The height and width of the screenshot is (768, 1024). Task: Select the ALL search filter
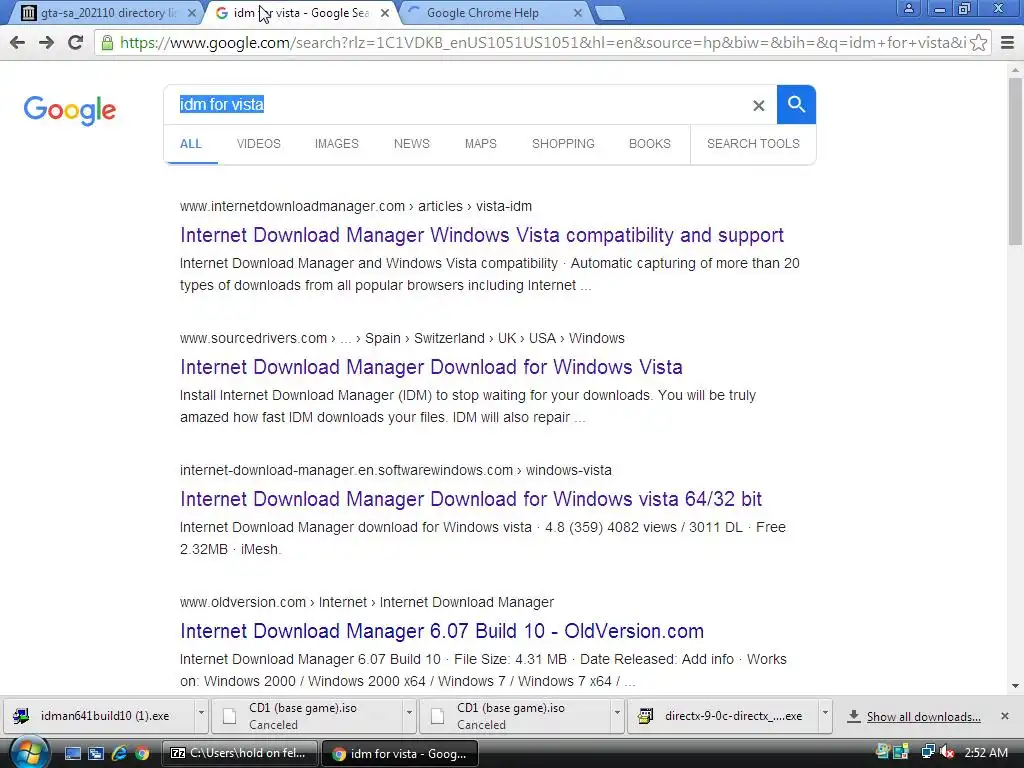click(191, 144)
